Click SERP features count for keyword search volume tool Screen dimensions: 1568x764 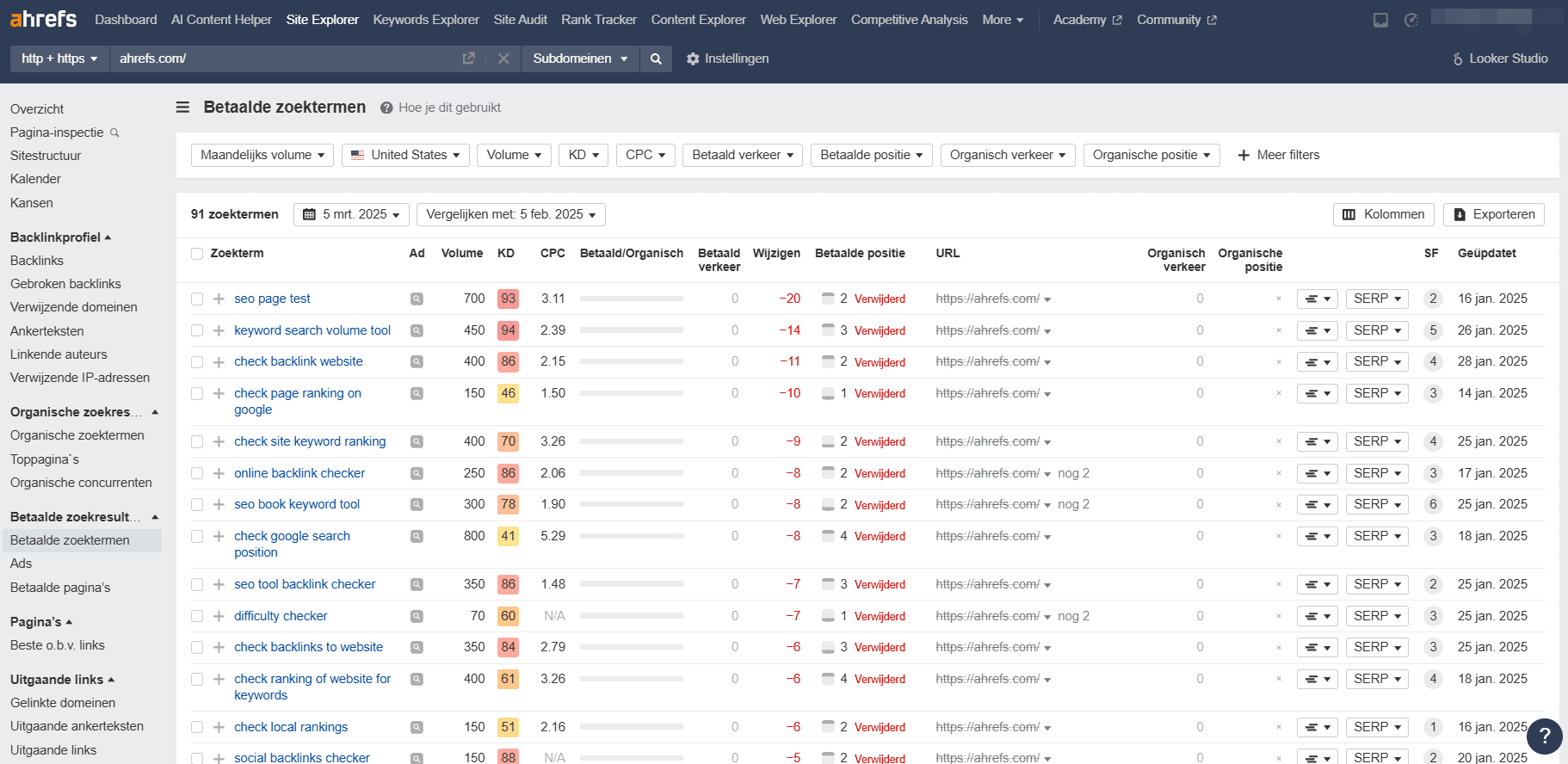pyautogui.click(x=1433, y=330)
